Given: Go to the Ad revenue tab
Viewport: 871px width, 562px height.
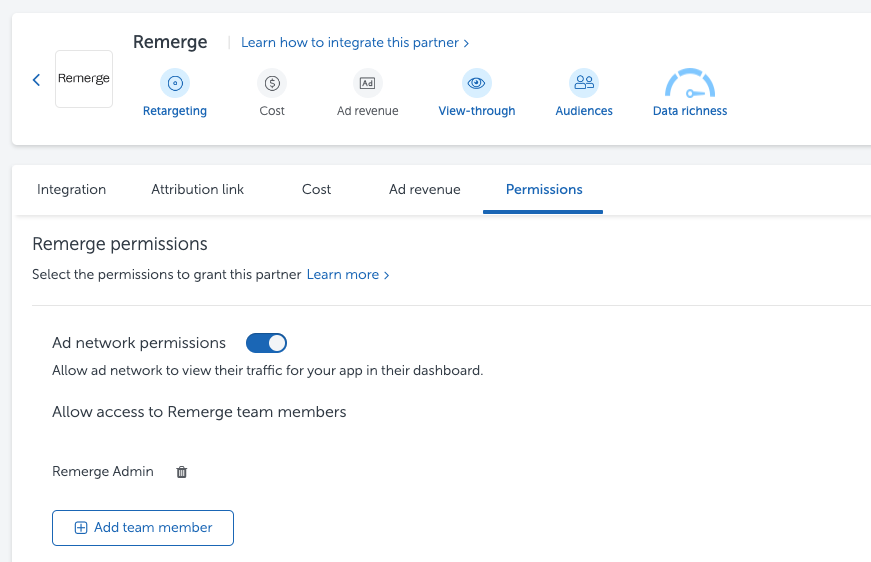Looking at the screenshot, I should click(425, 189).
